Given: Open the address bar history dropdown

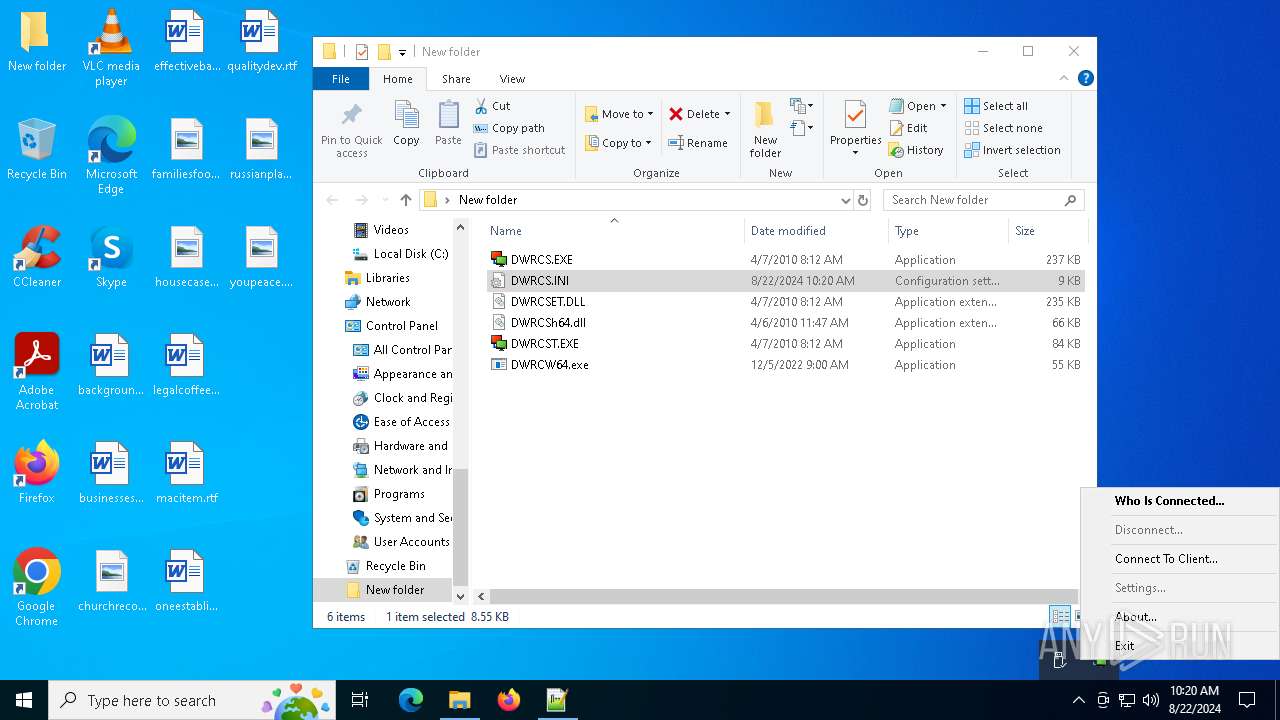Looking at the screenshot, I should click(x=846, y=200).
